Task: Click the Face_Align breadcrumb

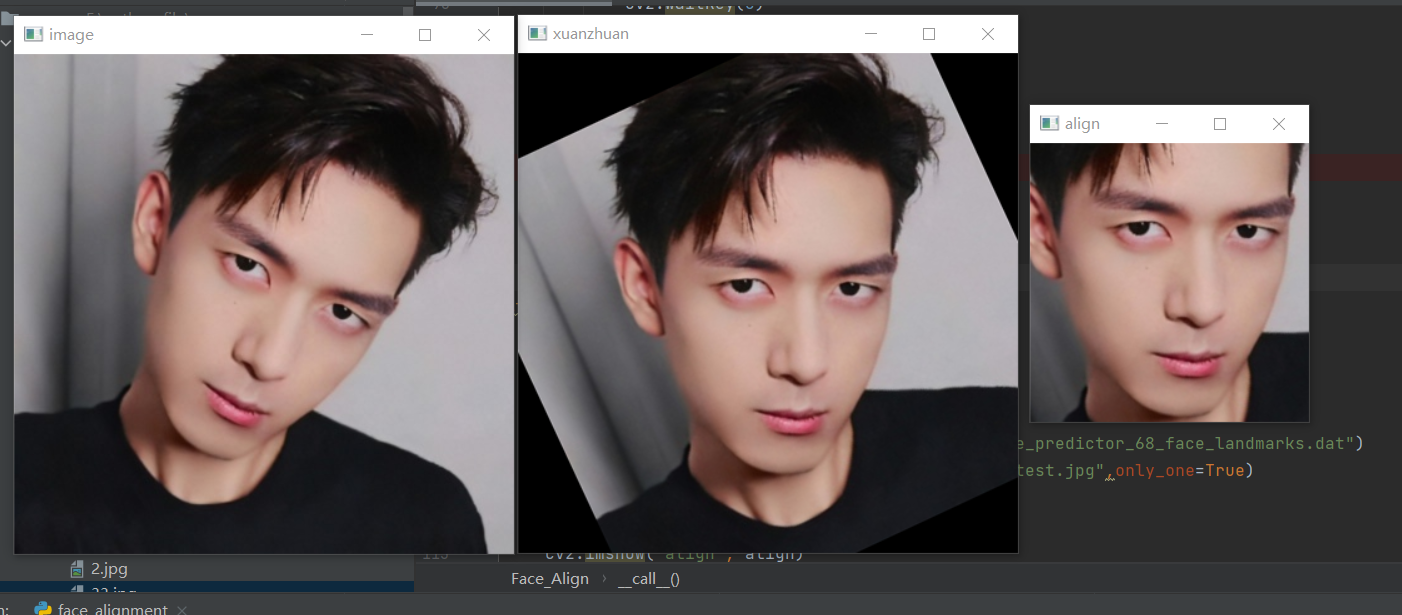Action: pyautogui.click(x=550, y=578)
